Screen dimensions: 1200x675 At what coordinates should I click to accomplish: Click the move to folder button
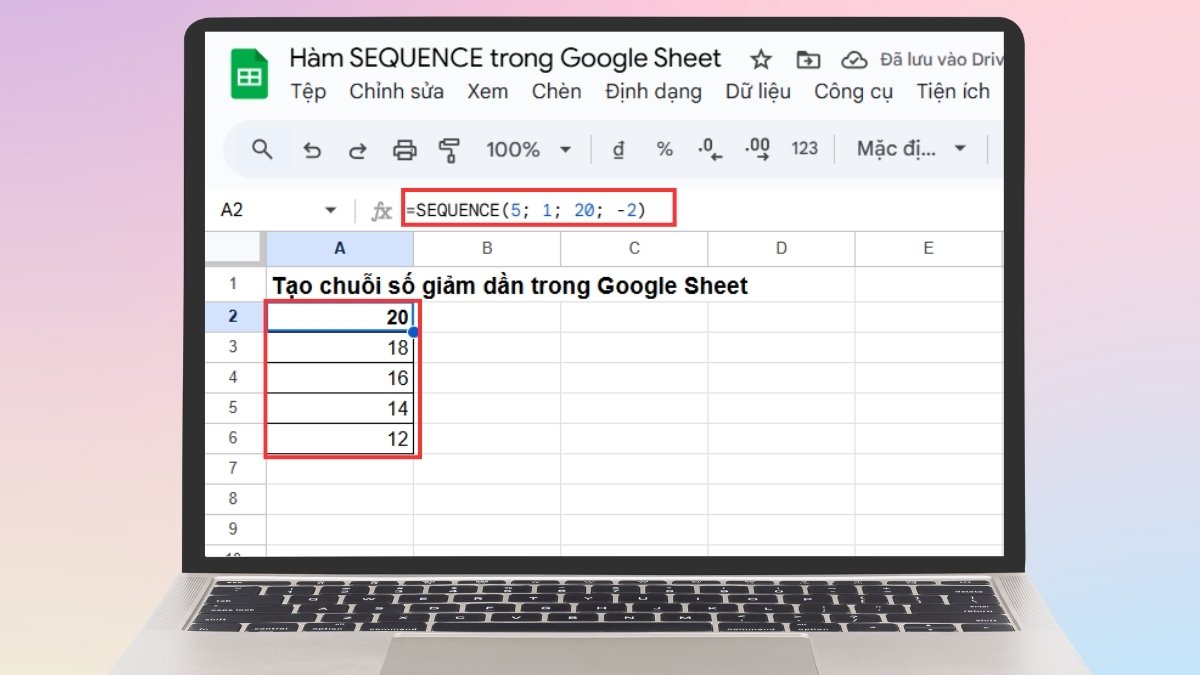click(x=807, y=59)
